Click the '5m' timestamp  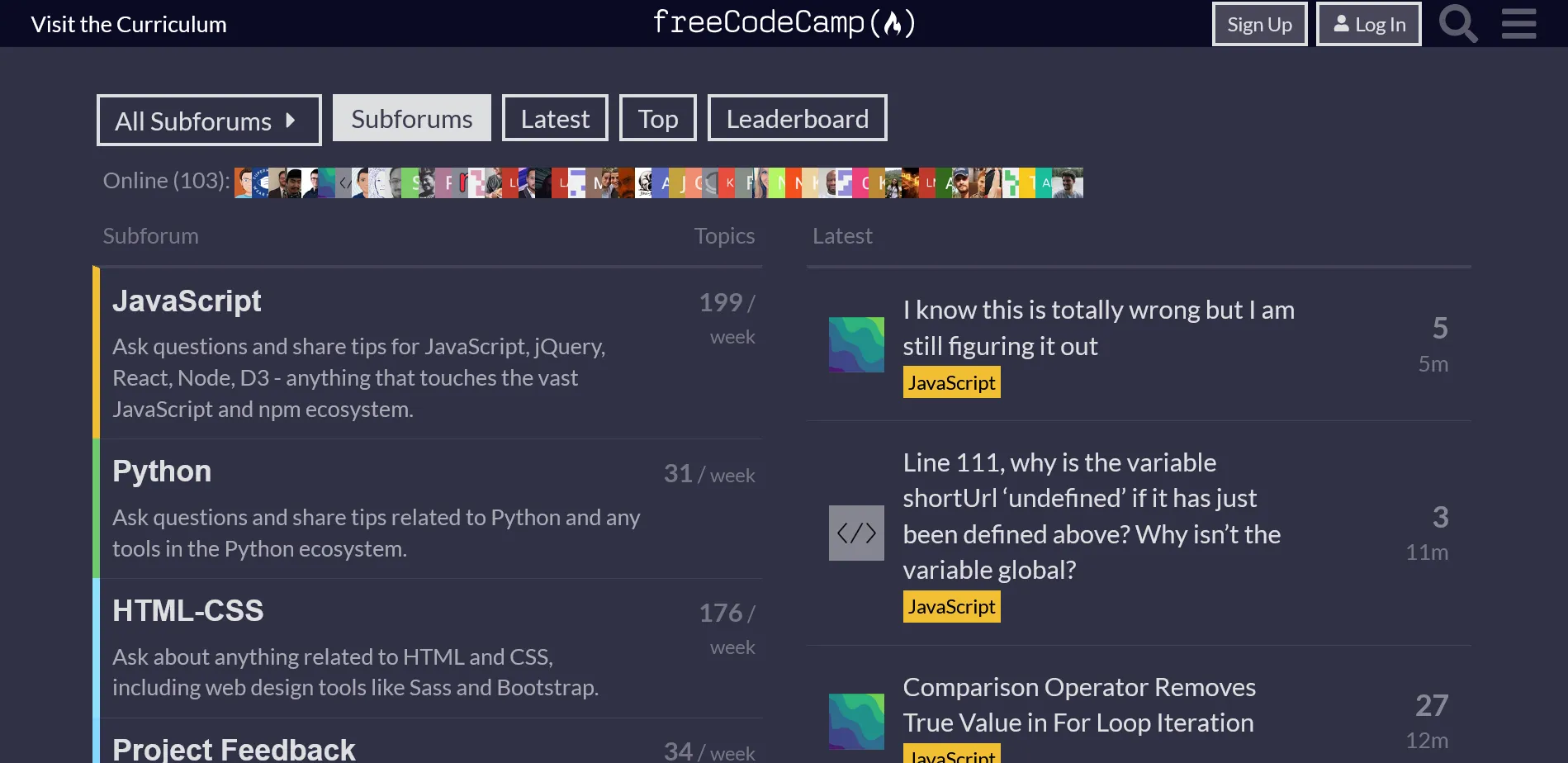coord(1433,363)
